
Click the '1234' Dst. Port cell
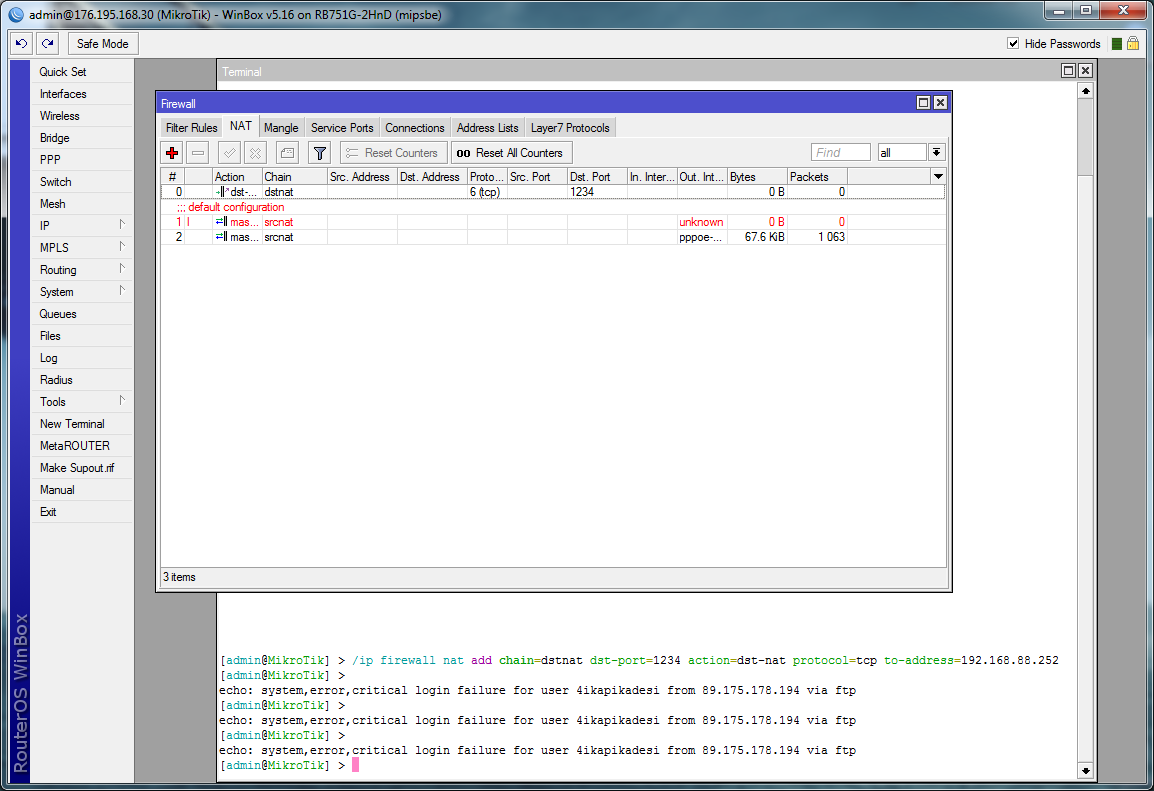597,192
